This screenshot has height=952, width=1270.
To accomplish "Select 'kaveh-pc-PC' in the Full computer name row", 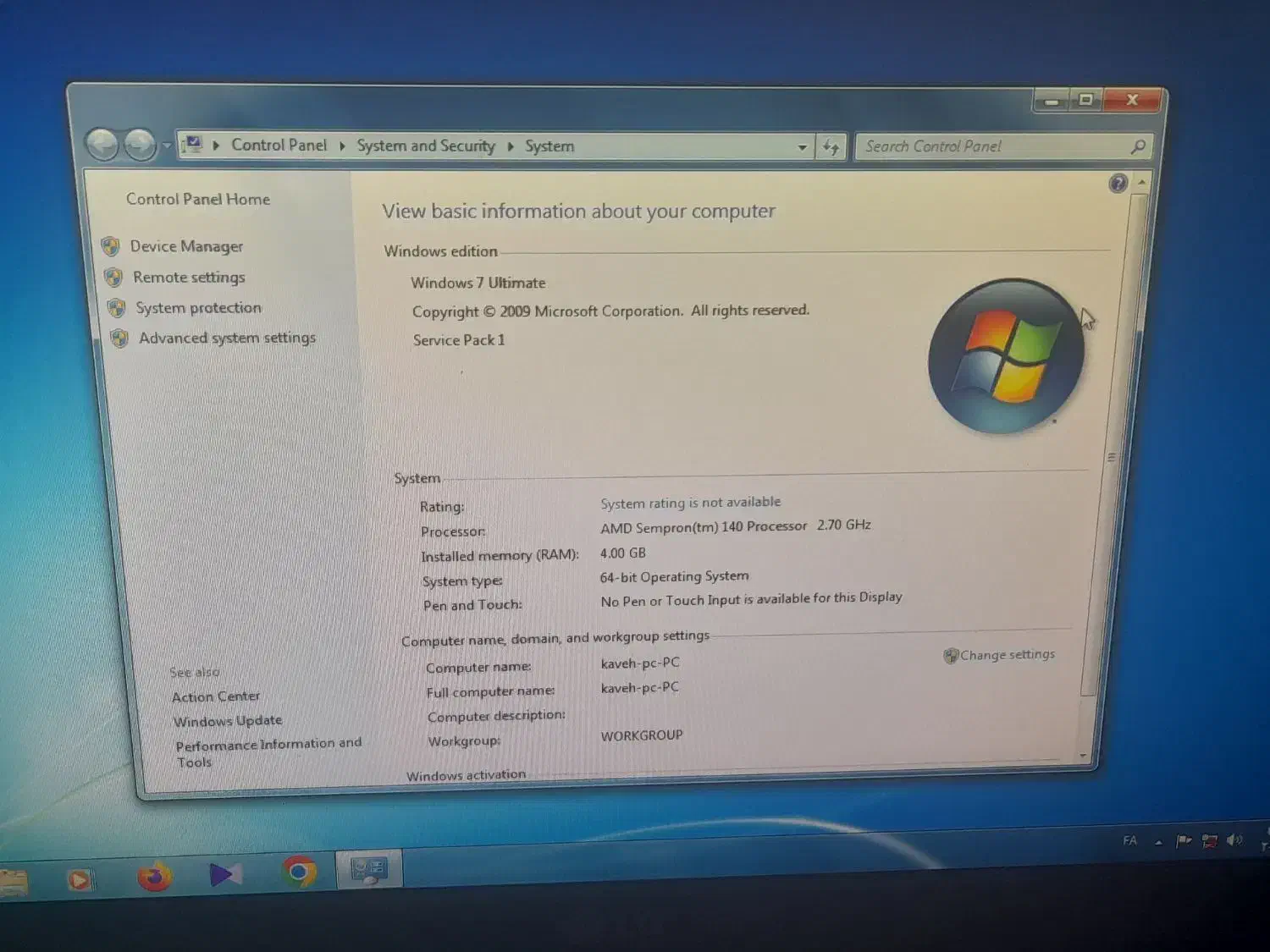I will 640,687.
